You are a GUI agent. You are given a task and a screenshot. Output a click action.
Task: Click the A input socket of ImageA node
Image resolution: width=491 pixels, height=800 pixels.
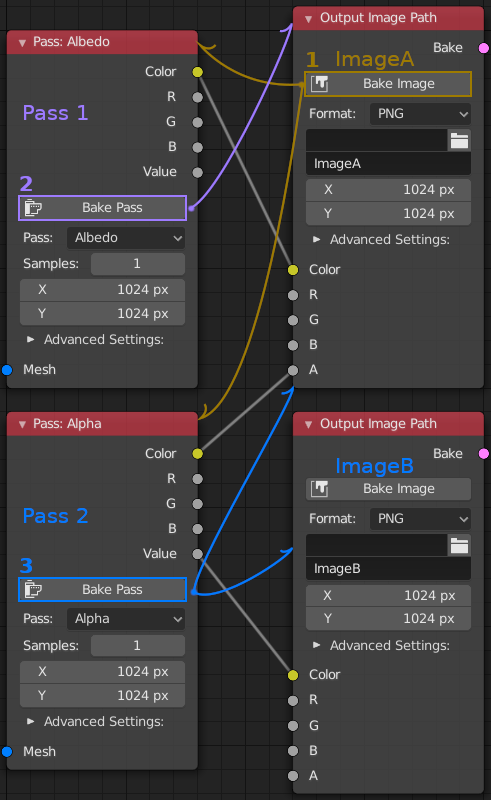tap(293, 370)
